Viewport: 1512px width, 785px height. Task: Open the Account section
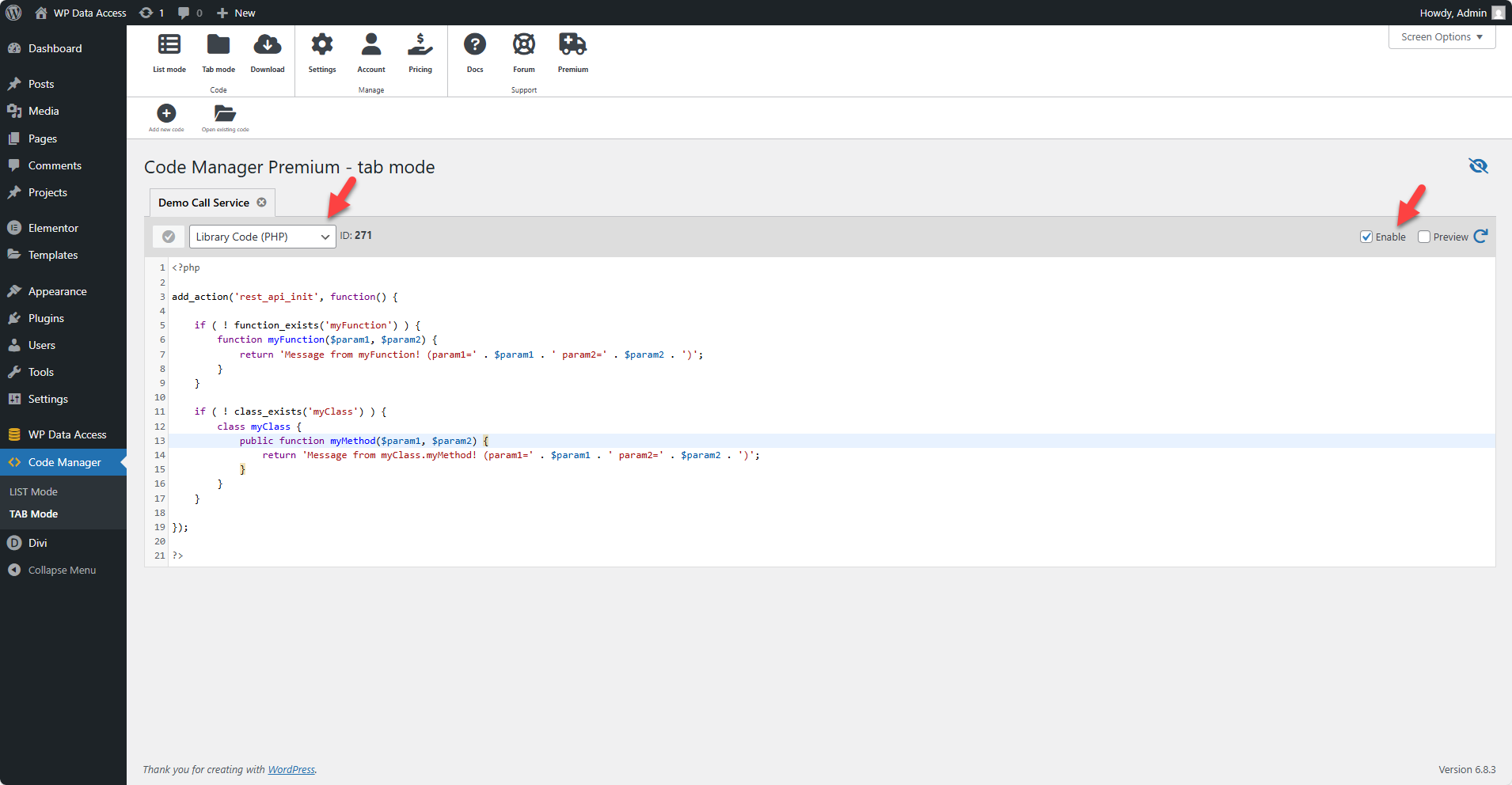[371, 51]
